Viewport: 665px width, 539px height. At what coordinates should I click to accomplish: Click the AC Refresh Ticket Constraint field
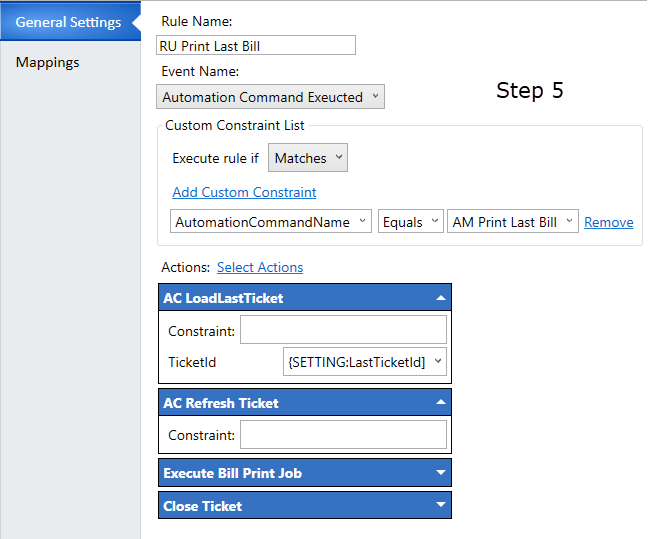pyautogui.click(x=343, y=434)
